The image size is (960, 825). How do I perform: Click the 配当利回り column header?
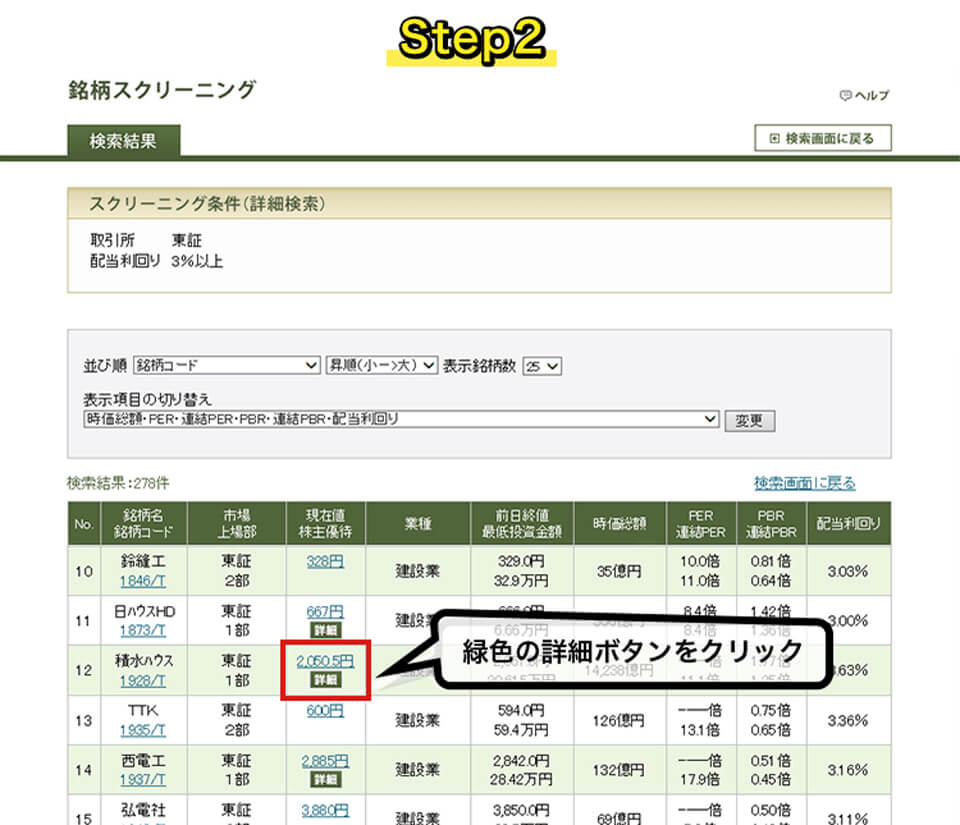[x=849, y=523]
